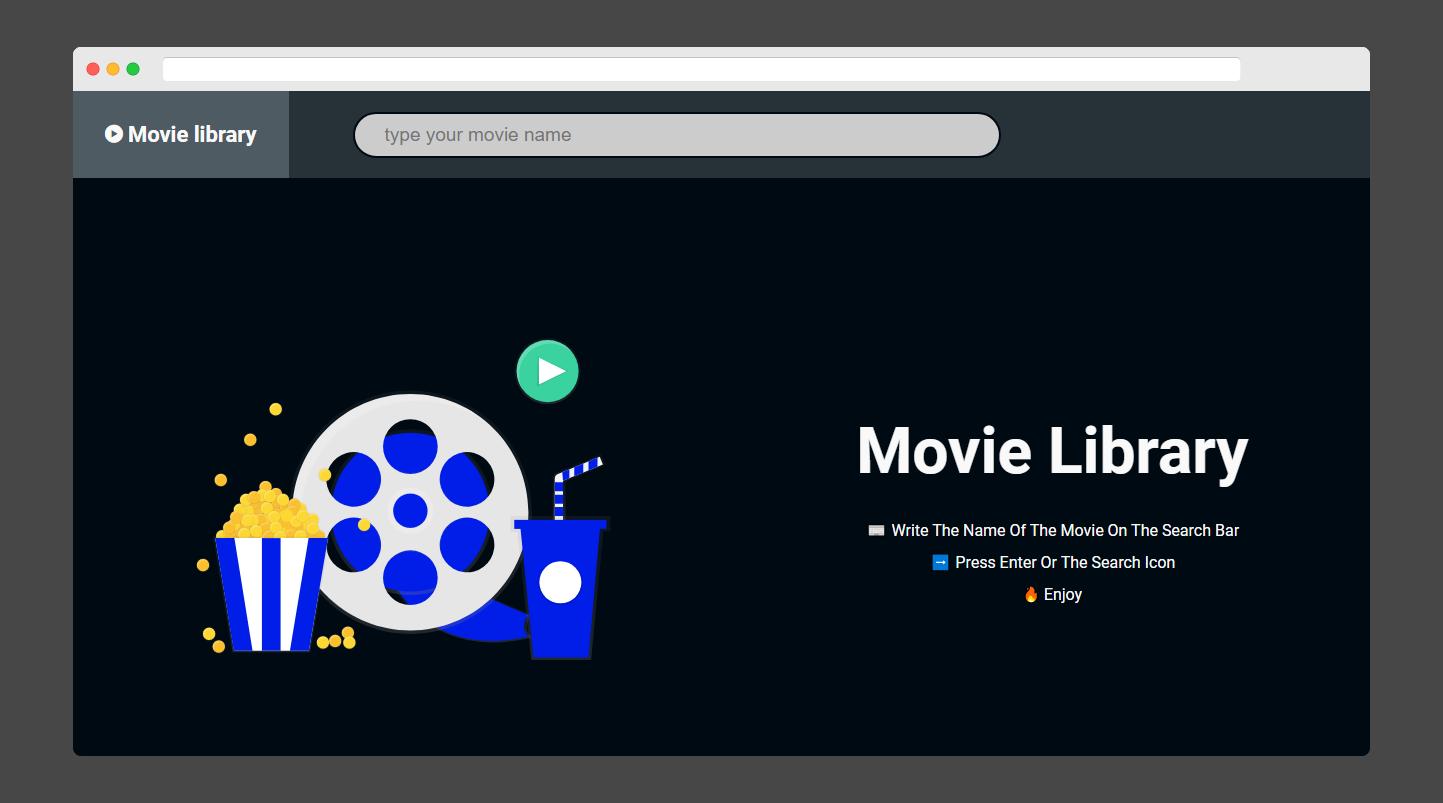Select the popcorn bucket graphic
Viewport: 1443px width, 803px height.
click(x=270, y=570)
